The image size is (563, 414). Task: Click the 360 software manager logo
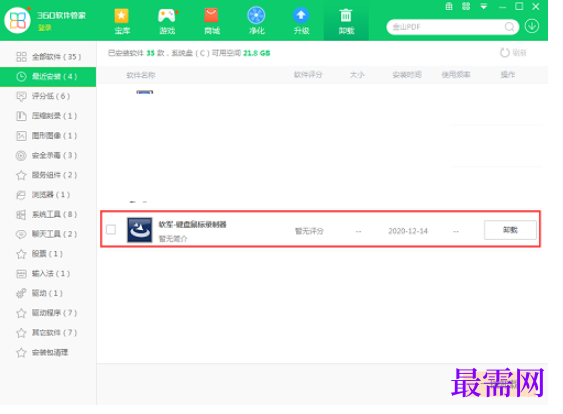(17, 20)
